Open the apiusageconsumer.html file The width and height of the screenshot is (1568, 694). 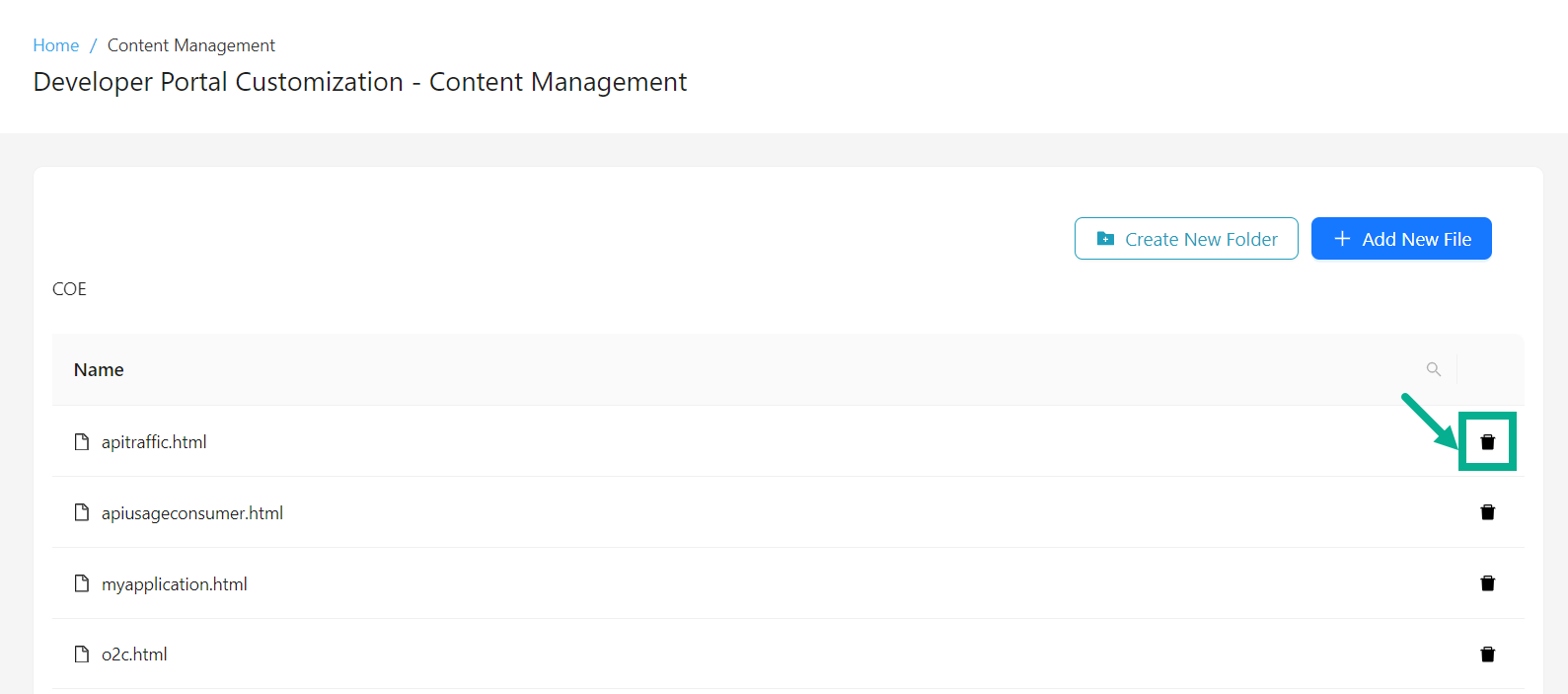click(192, 512)
